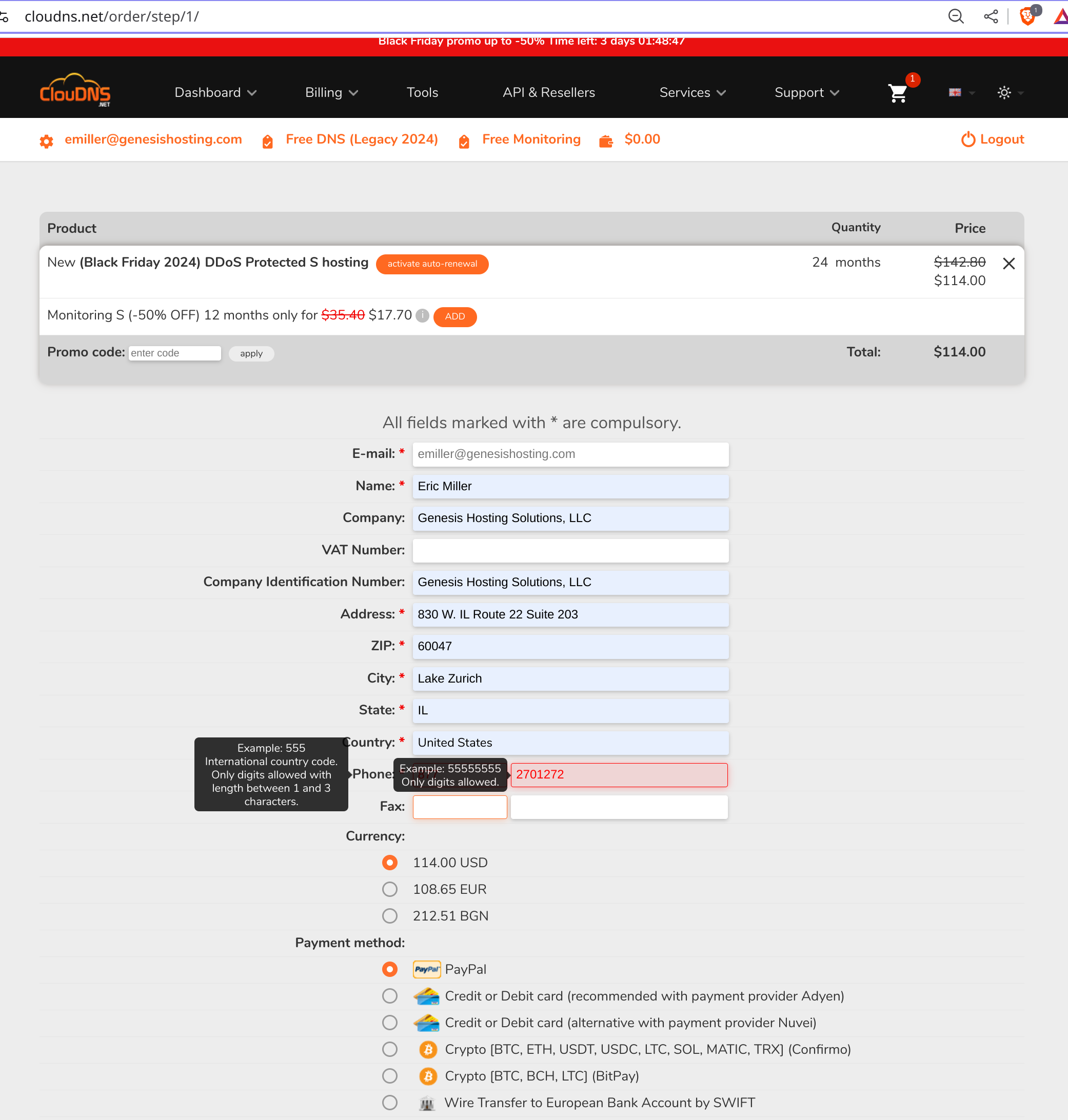Click the State field showing IL
1068x1120 pixels.
click(x=570, y=711)
